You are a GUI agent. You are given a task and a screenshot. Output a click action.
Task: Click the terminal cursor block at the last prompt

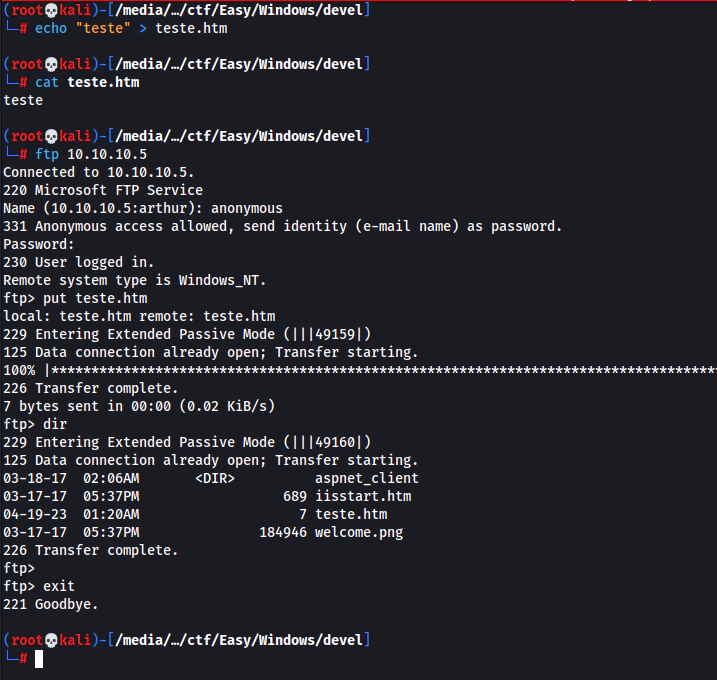(39, 658)
